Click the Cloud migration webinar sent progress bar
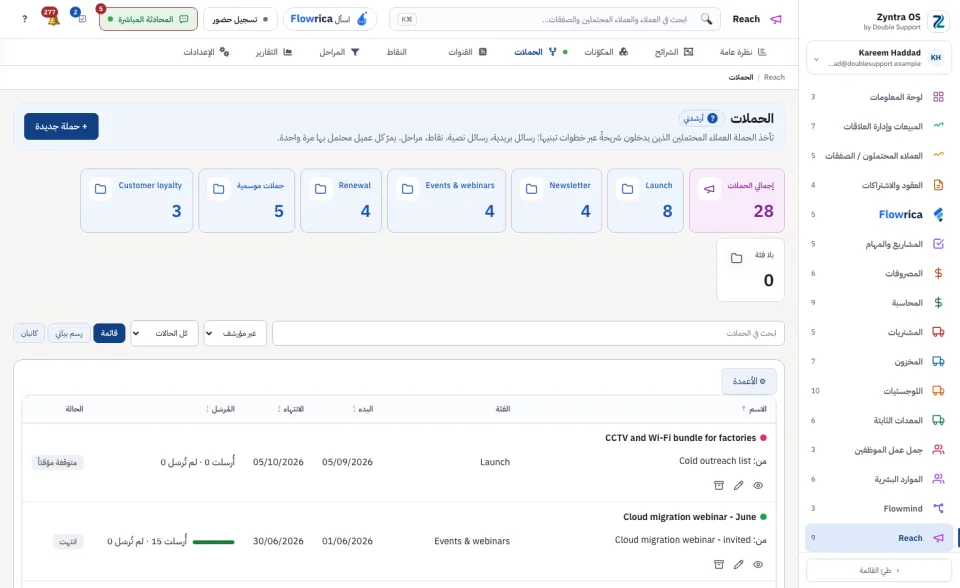The height and width of the screenshot is (588, 960). coord(214,542)
